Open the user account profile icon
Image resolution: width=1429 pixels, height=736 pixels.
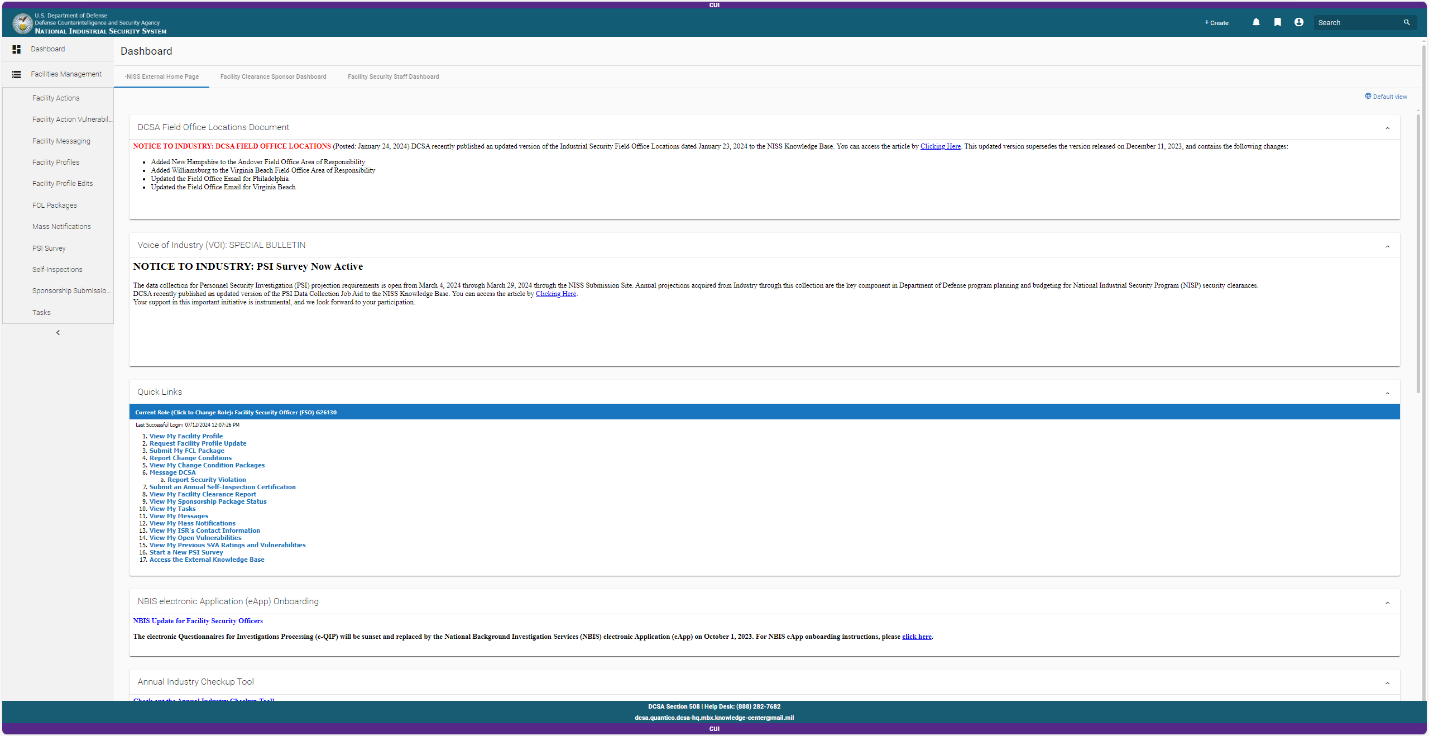coord(1299,22)
